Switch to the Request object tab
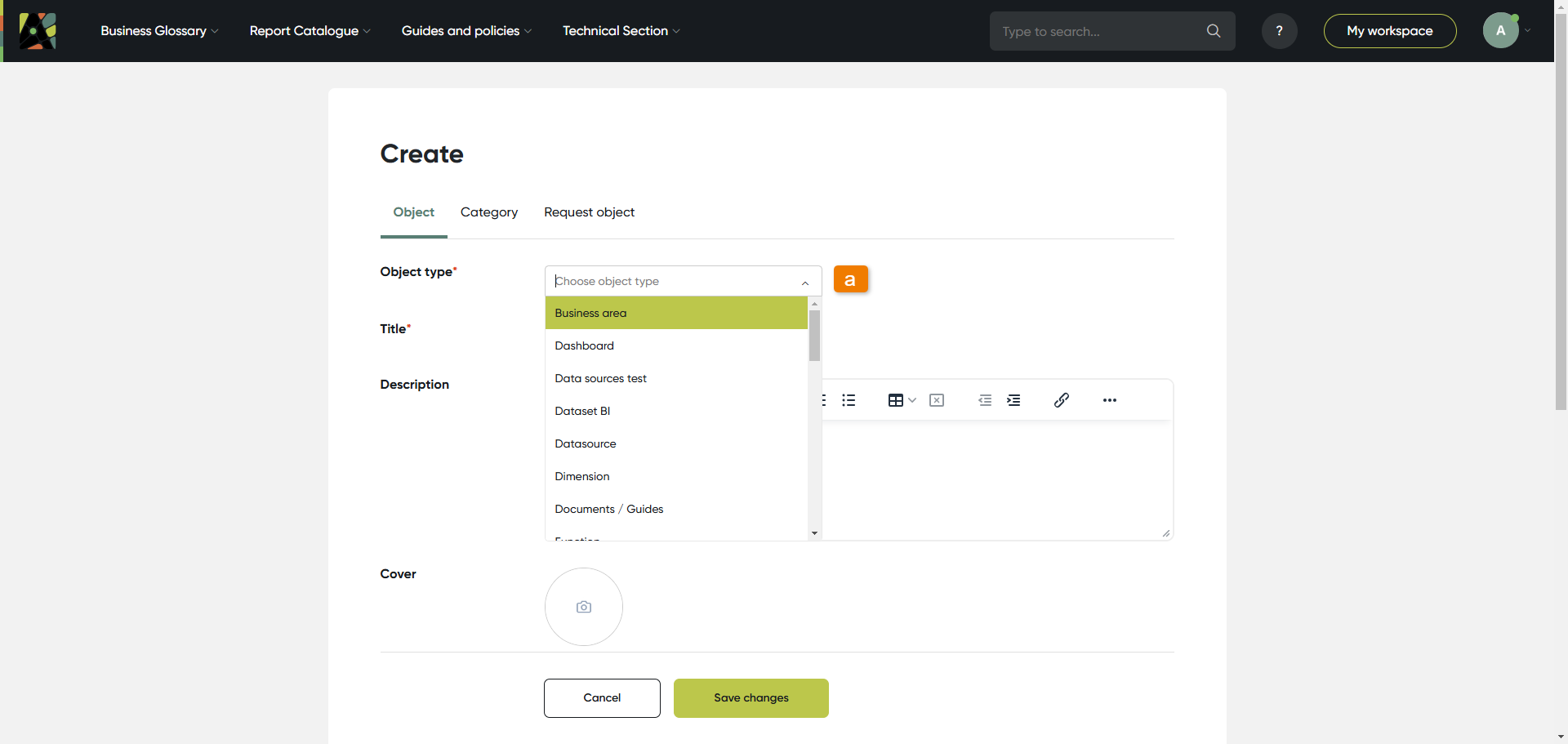The width and height of the screenshot is (1568, 744). (589, 212)
